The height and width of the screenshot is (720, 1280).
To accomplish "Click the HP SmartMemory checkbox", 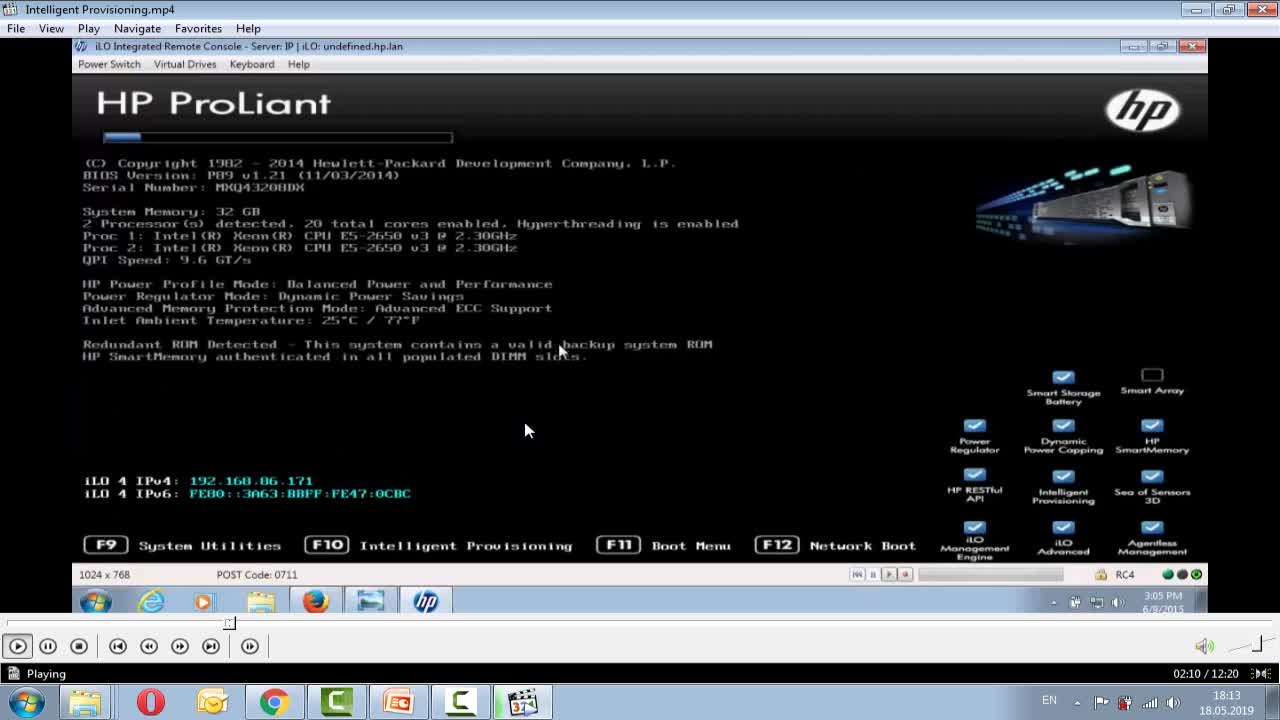I will tap(1152, 426).
